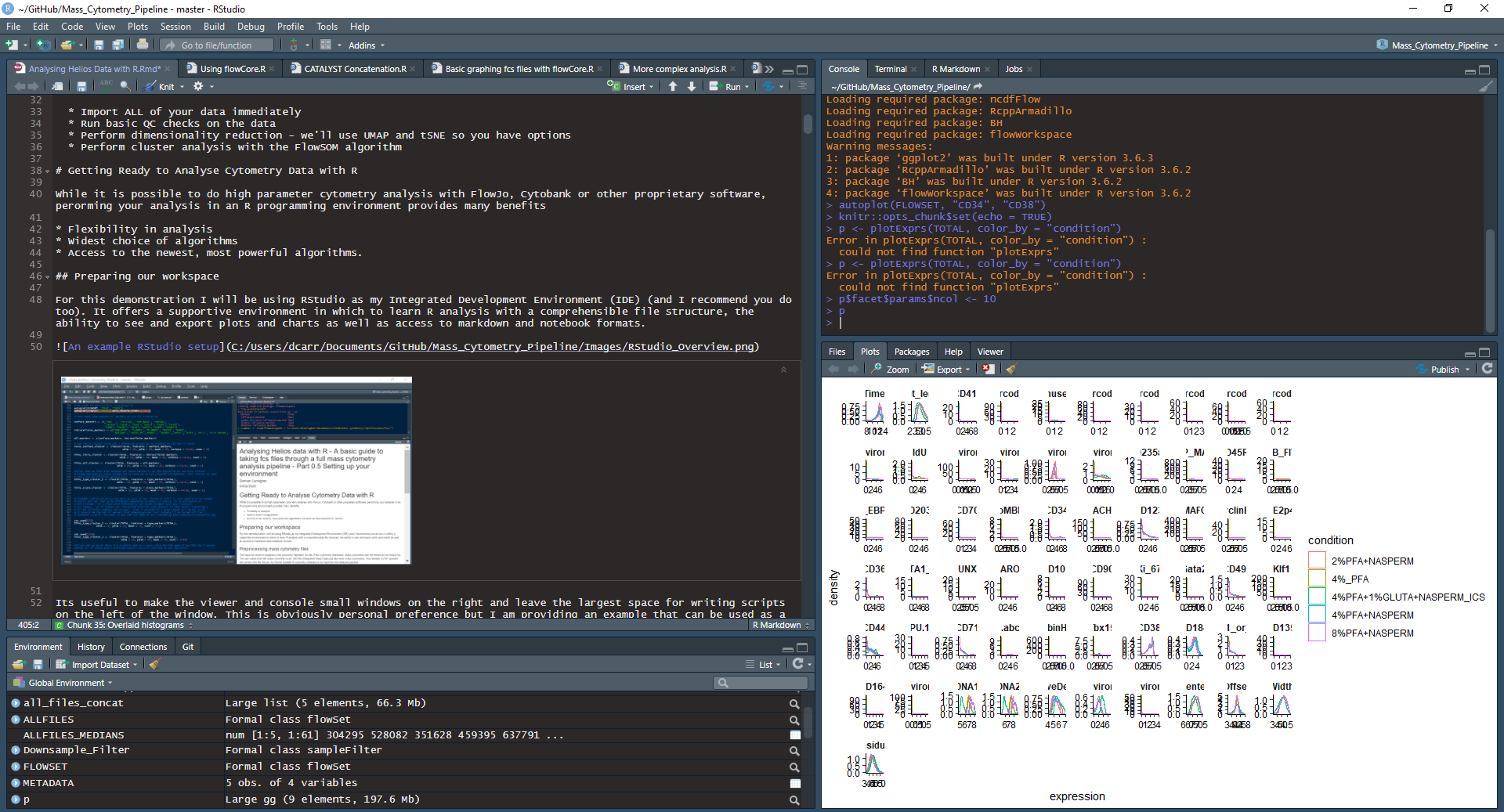The width and height of the screenshot is (1504, 812).
Task: Open the Session menu
Action: (x=175, y=27)
